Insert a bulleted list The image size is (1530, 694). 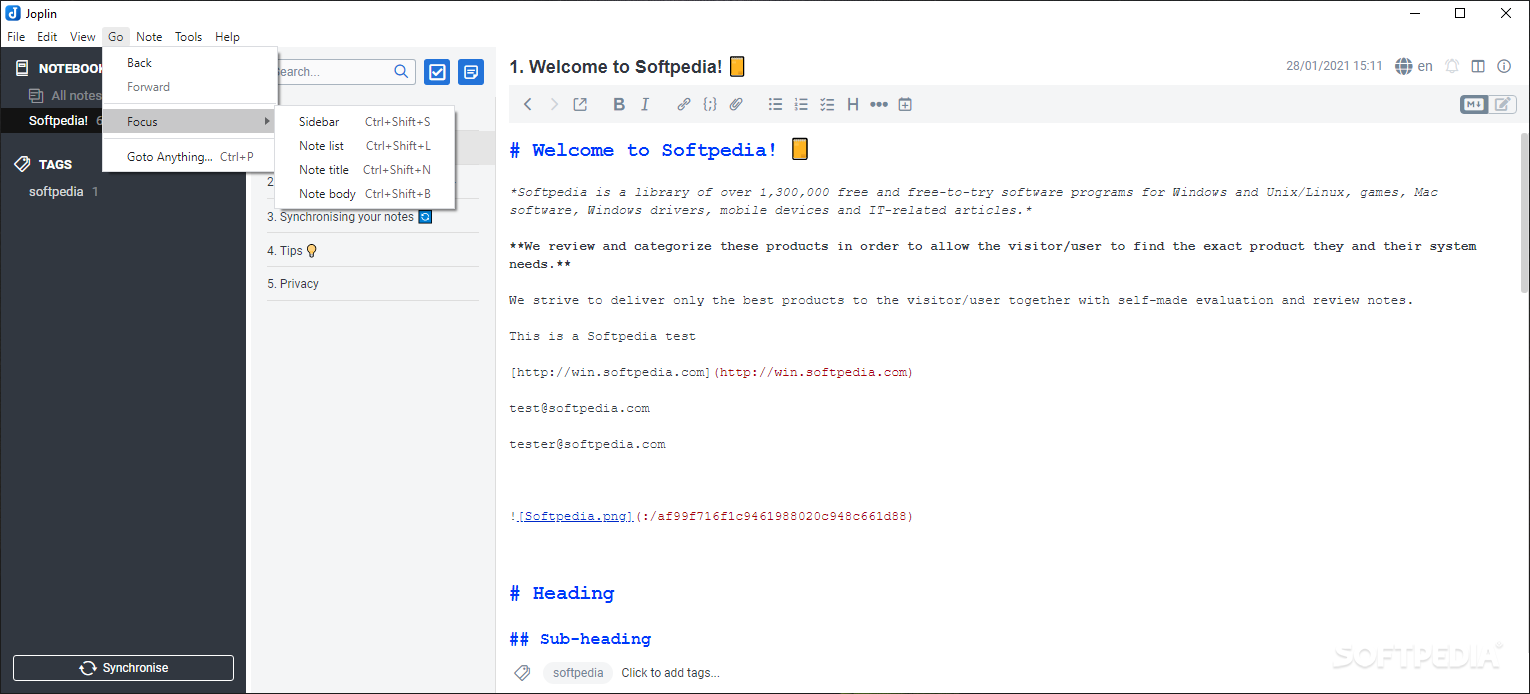point(775,104)
